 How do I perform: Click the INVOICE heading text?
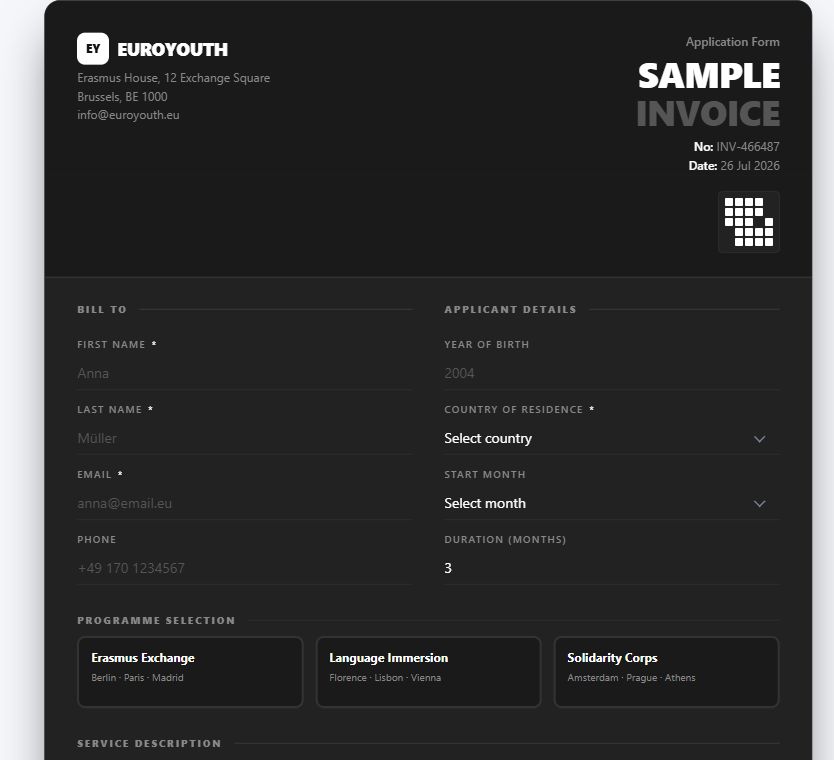(x=708, y=114)
